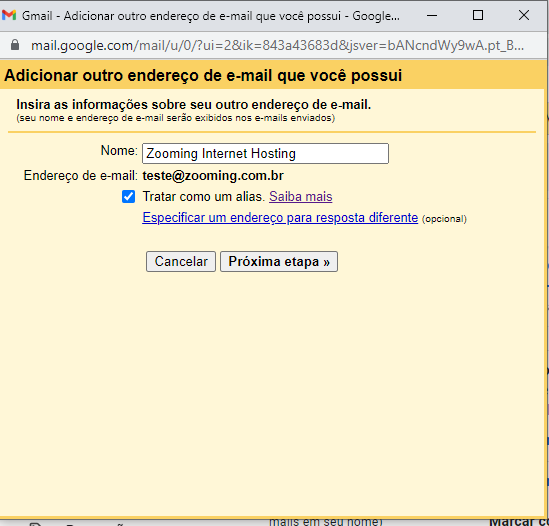Screen dimensions: 549x526
Task: Go to Próxima etapa
Action: point(279,261)
